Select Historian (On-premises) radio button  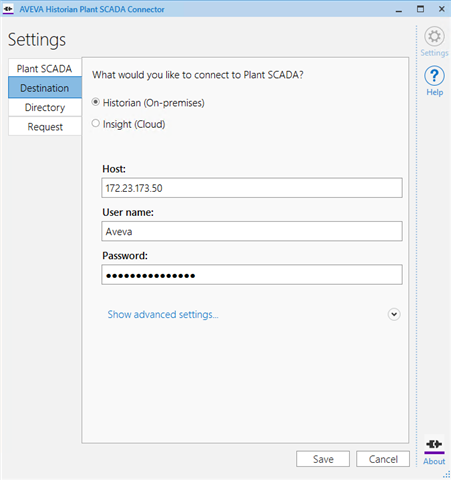(x=96, y=102)
